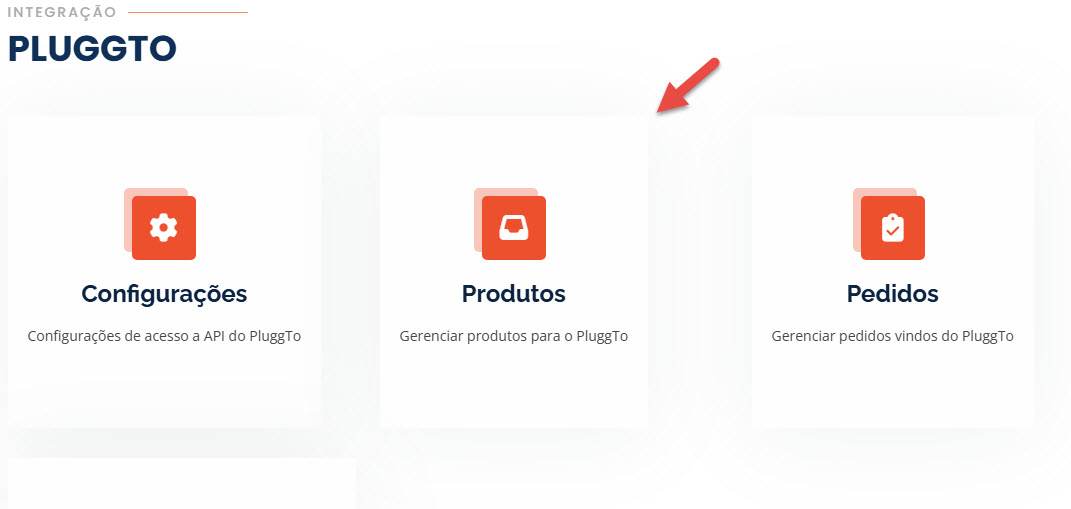The image size is (1071, 509).
Task: Click empty space below Configurações description
Action: [164, 388]
